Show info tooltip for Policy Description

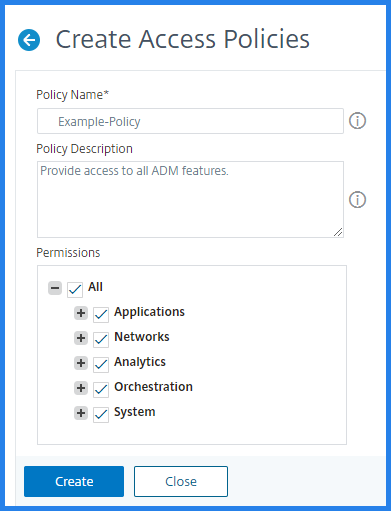pos(357,200)
